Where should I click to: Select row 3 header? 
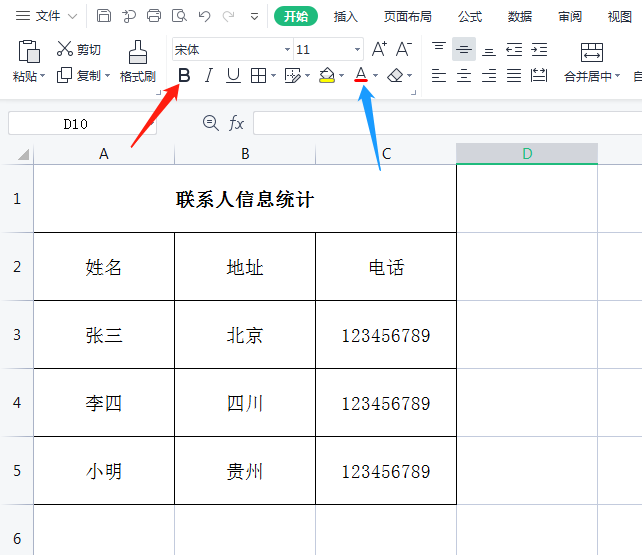[x=17, y=335]
